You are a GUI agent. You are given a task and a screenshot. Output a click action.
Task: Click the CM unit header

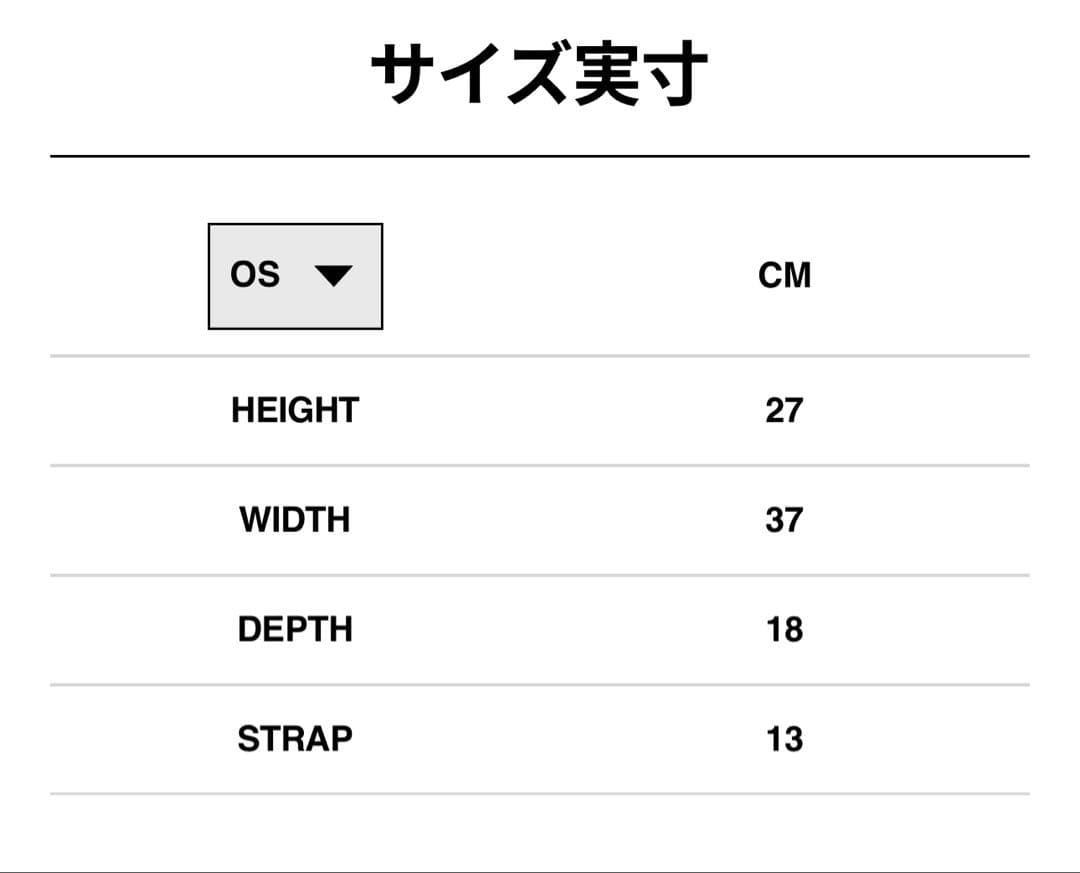click(785, 273)
